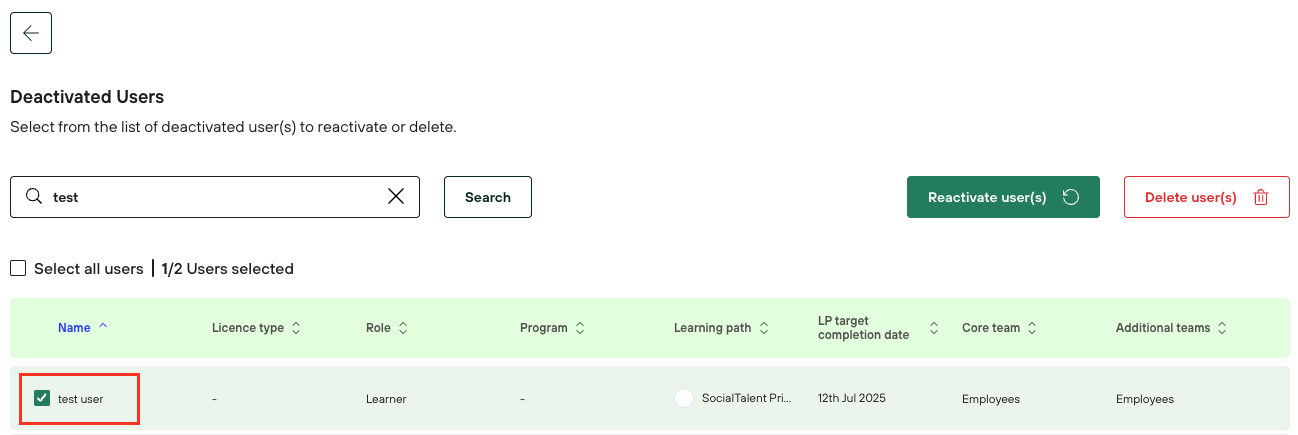Screen dimensions: 1298x435
Task: Click the magnifying glass search icon
Action: point(34,197)
